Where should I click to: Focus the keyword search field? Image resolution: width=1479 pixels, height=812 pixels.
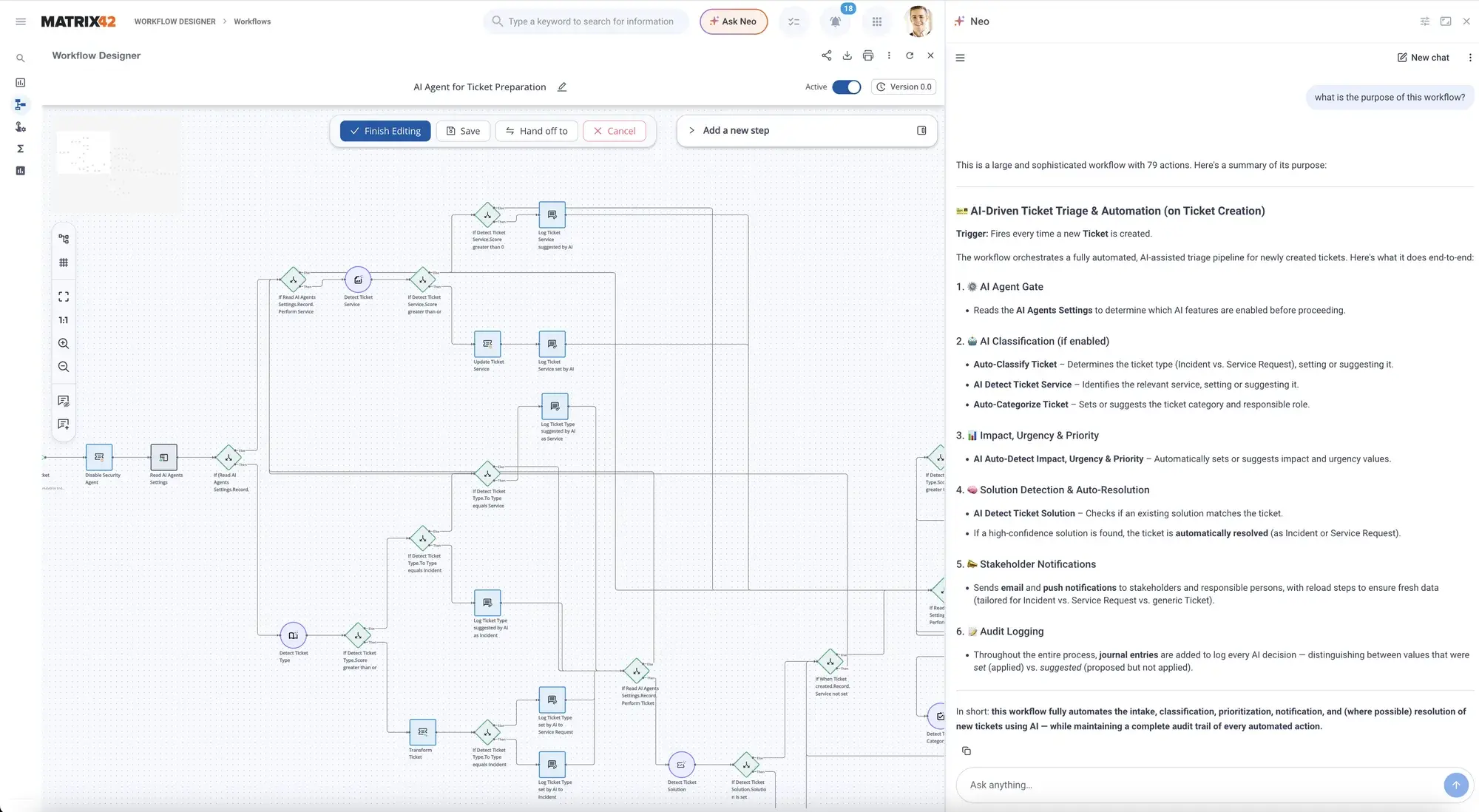tap(586, 21)
